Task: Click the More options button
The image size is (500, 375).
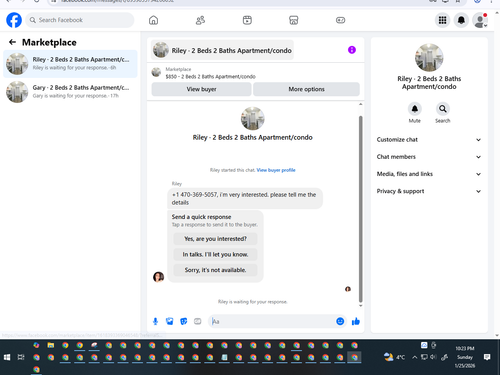Action: [x=306, y=89]
